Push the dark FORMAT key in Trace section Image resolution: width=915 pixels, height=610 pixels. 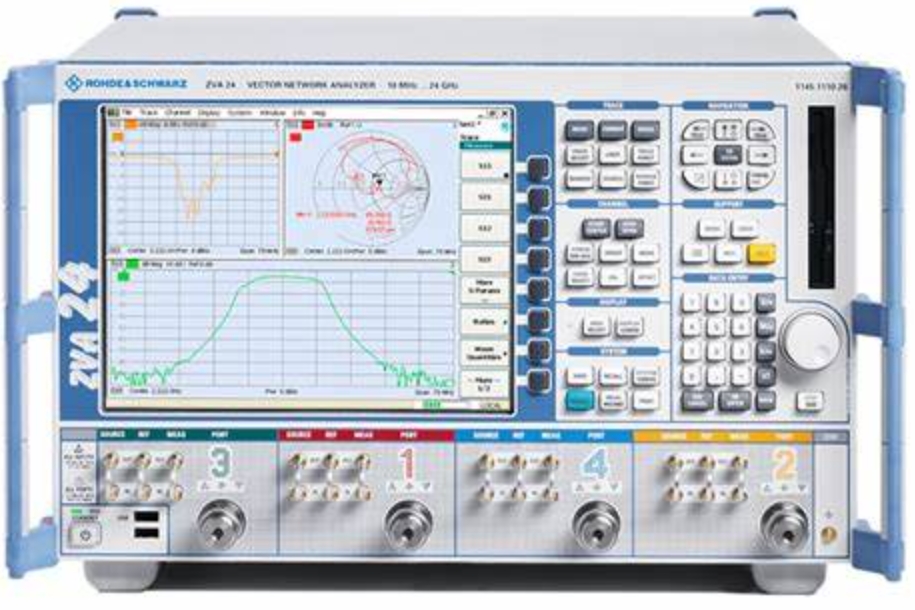pyautogui.click(x=612, y=130)
